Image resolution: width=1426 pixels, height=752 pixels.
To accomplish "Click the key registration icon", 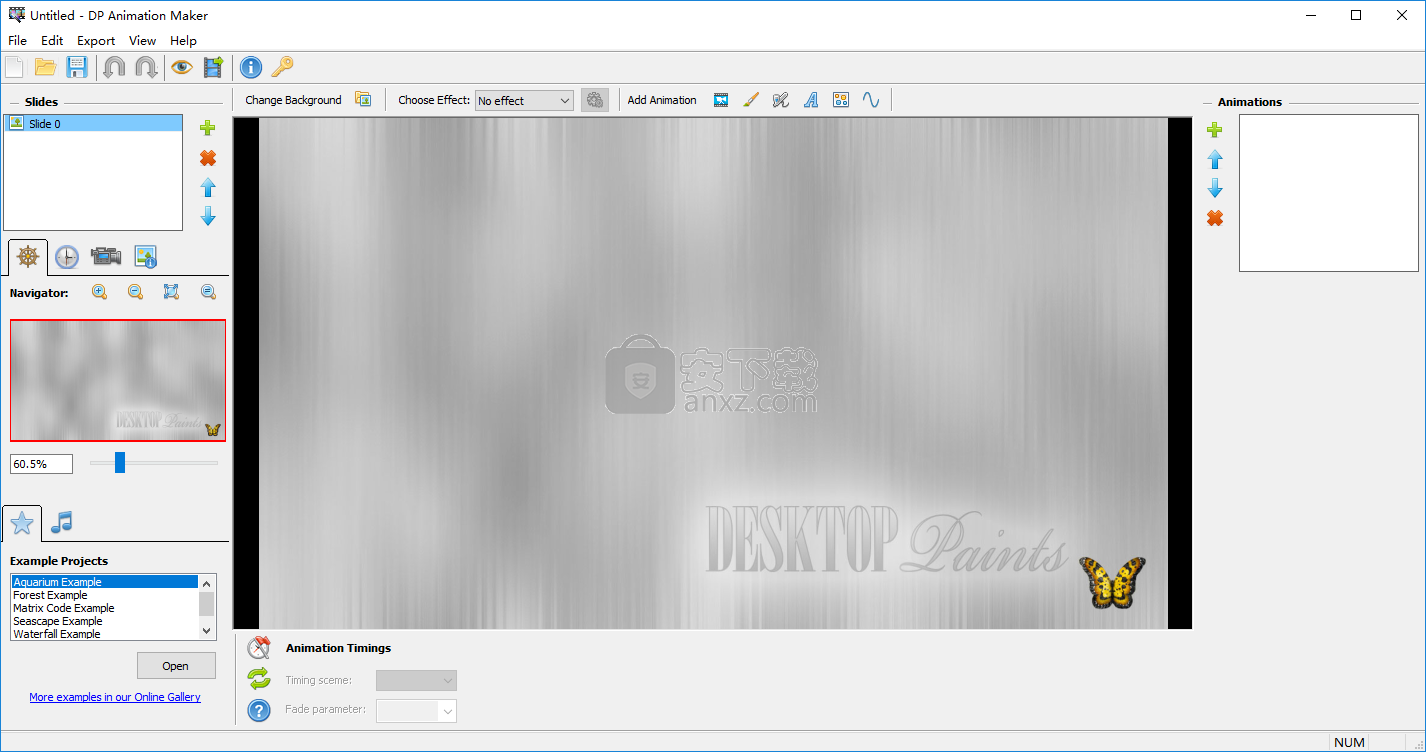I will pyautogui.click(x=283, y=67).
